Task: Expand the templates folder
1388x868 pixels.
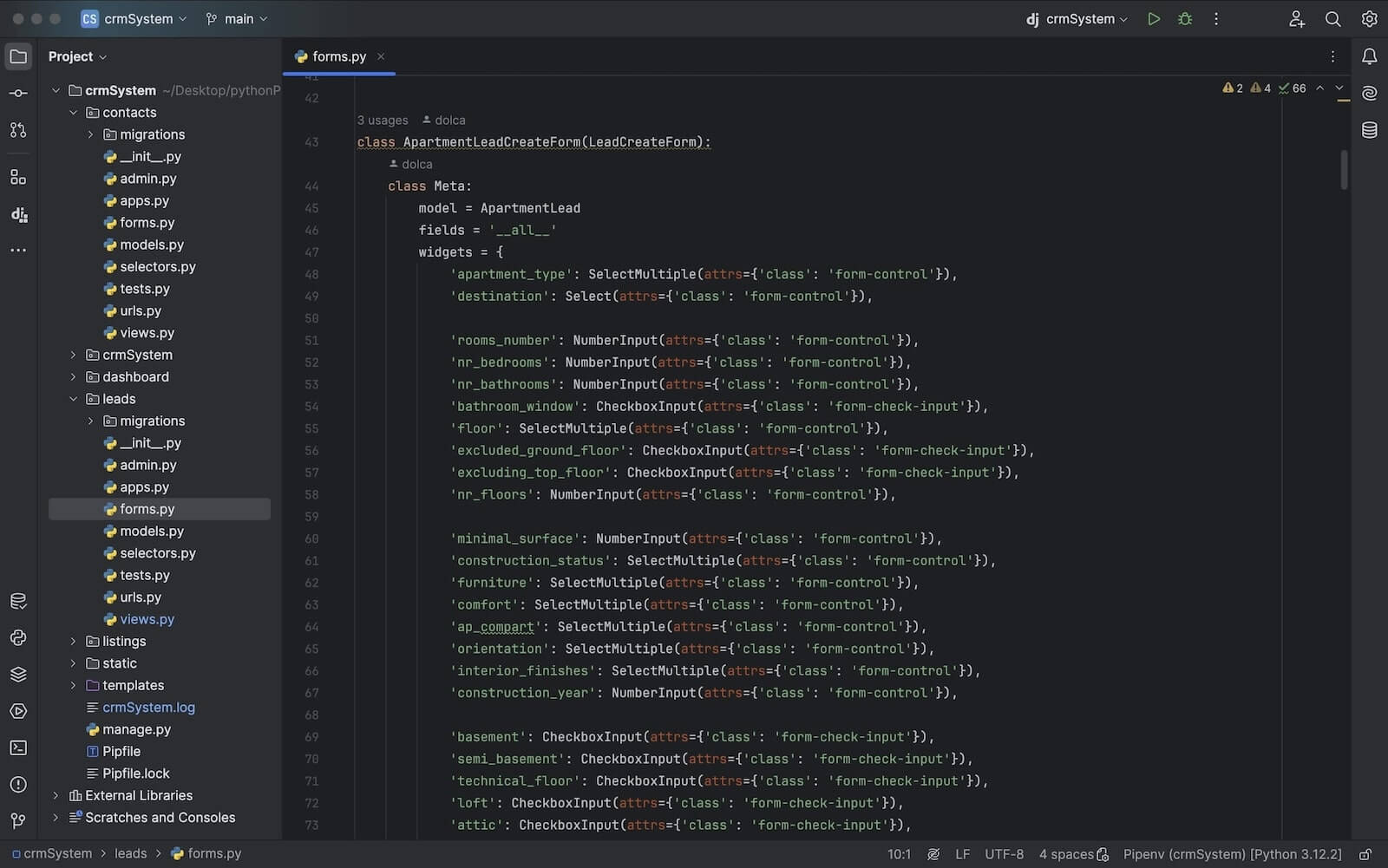Action: click(x=74, y=686)
